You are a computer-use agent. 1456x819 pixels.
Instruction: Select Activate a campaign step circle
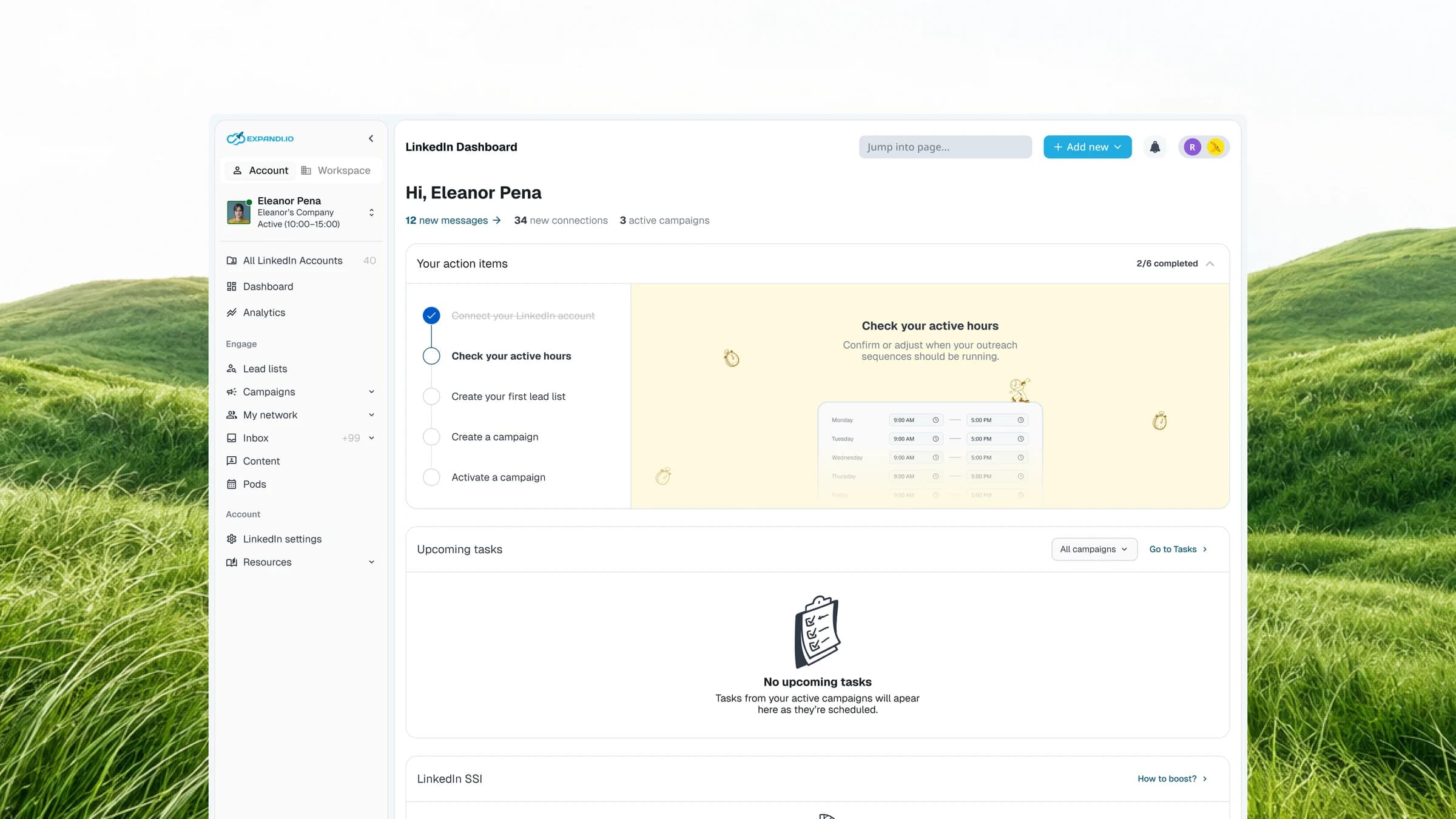click(x=431, y=477)
